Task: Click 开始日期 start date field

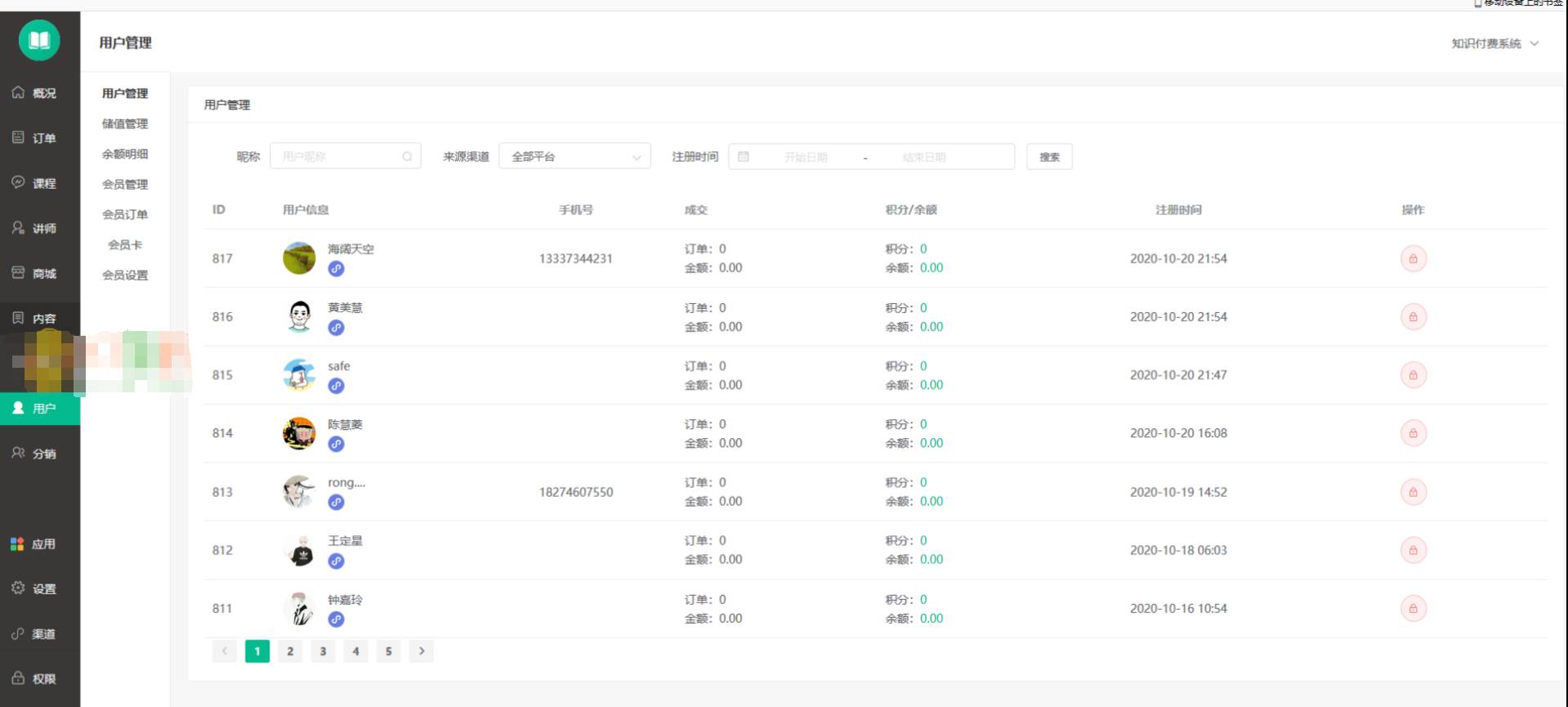Action: point(806,157)
